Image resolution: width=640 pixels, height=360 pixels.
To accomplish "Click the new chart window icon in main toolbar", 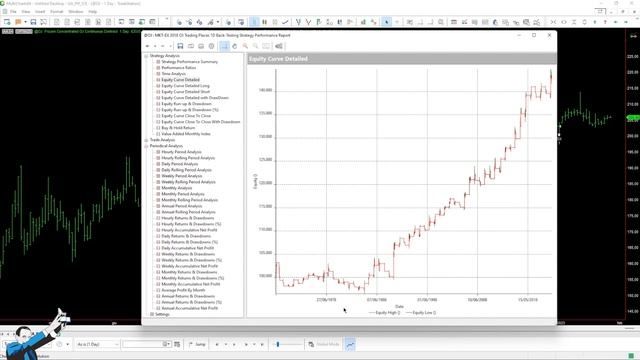I will coord(7,22).
